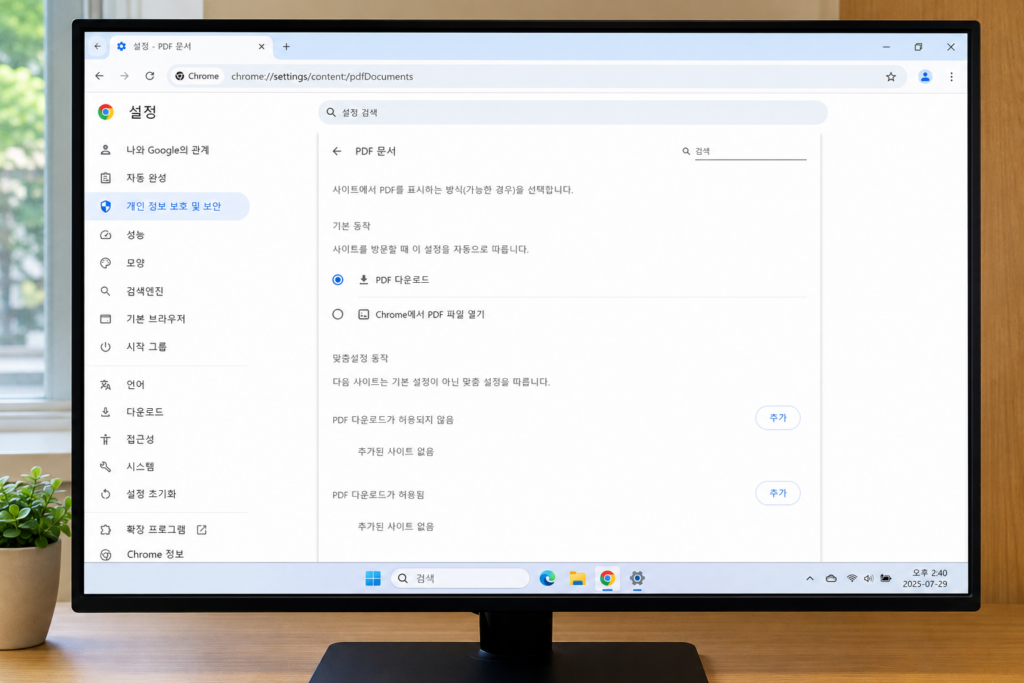
Task: Click the person icon for 나와 Google의 관계
Action: point(105,150)
